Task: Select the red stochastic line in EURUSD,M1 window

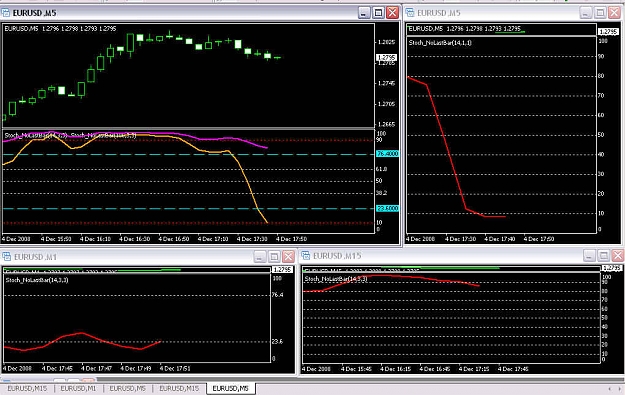Action: click(82, 333)
